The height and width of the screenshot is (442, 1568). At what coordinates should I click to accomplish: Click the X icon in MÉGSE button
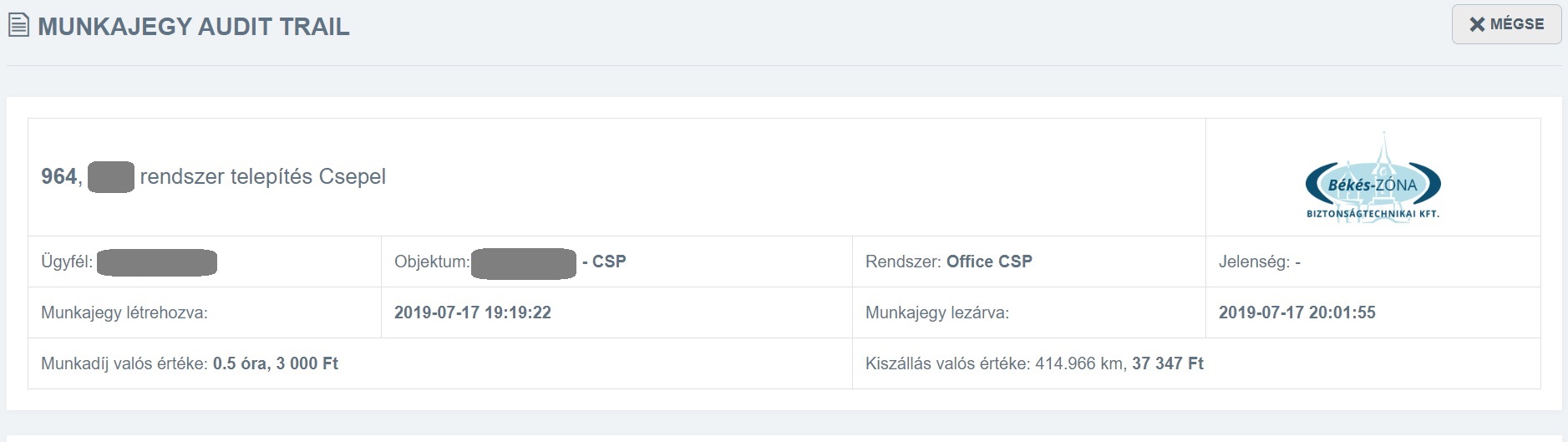coord(1477,24)
